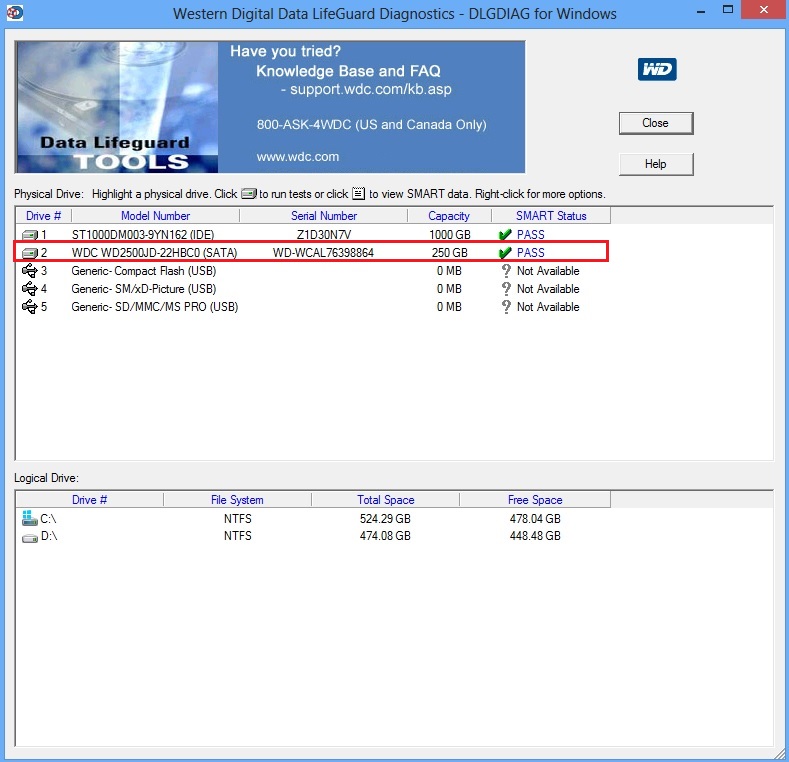Click logical Drive # column header
The width and height of the screenshot is (789, 762).
point(90,500)
